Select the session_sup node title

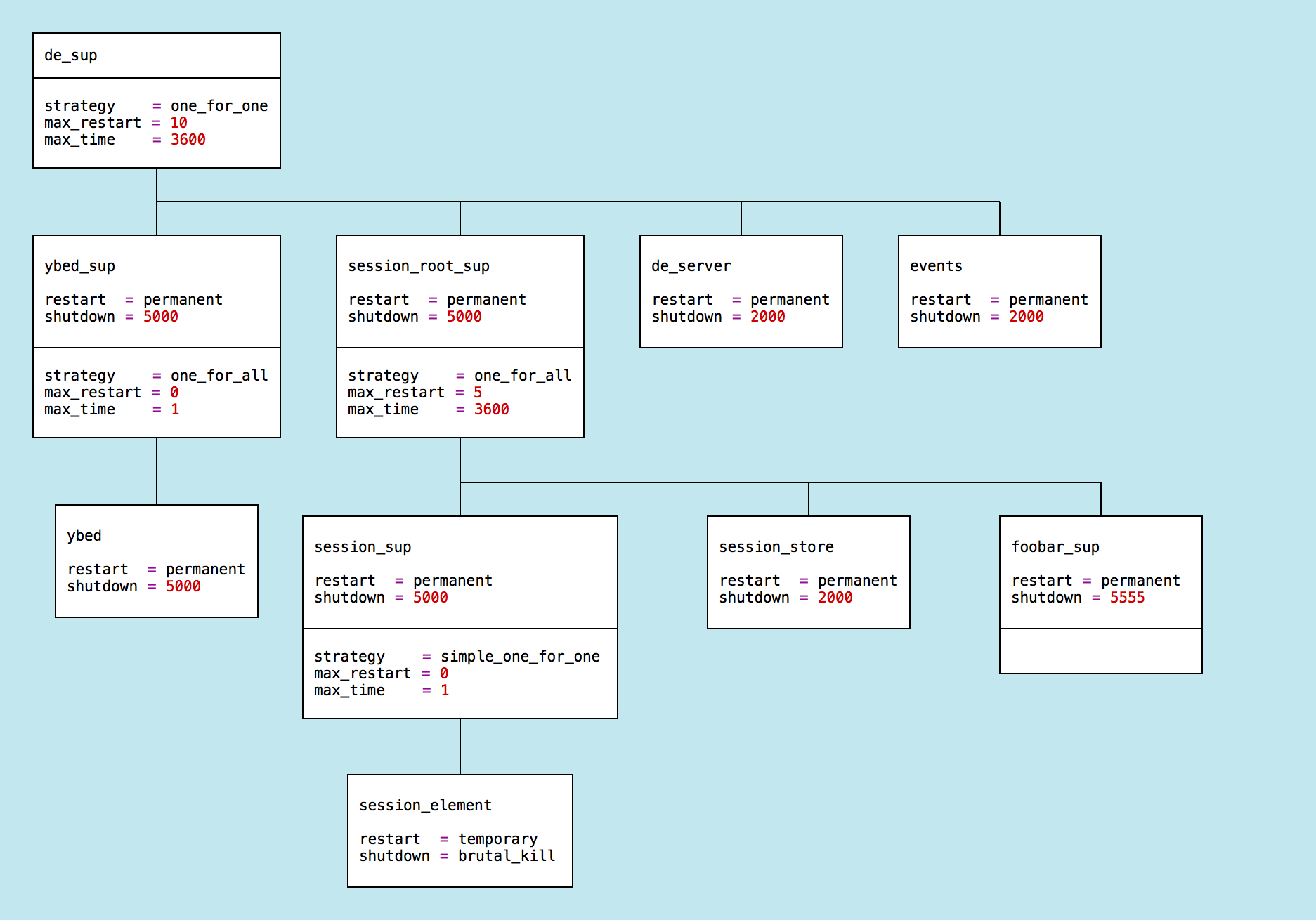(363, 547)
